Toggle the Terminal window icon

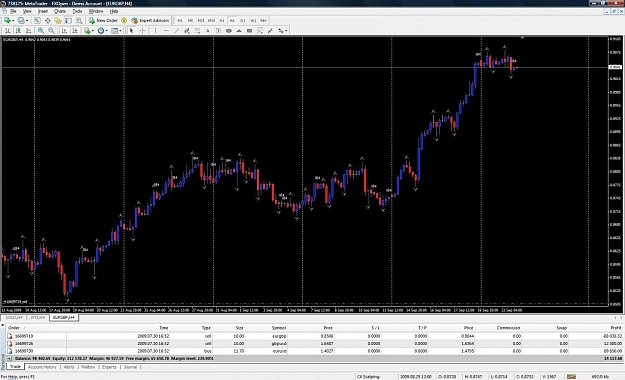point(68,20)
